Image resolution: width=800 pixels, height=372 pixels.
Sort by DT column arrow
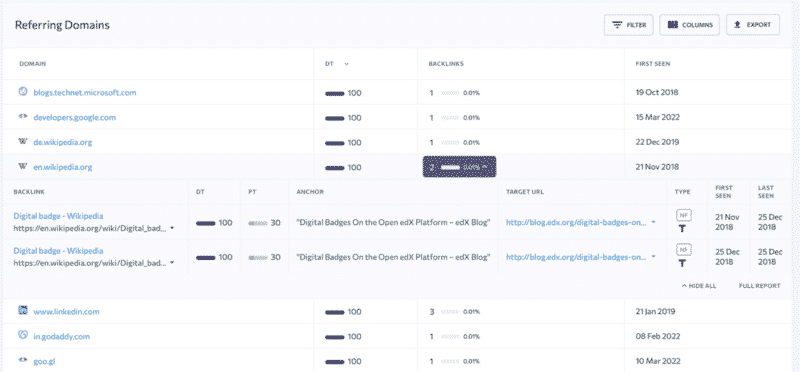(x=346, y=64)
